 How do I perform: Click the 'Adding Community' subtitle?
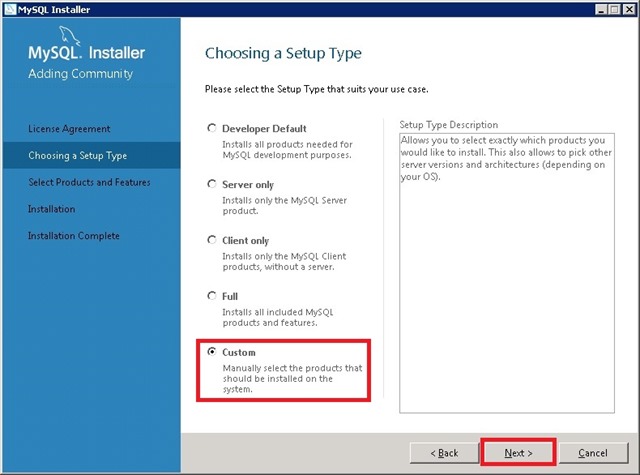(x=80, y=73)
